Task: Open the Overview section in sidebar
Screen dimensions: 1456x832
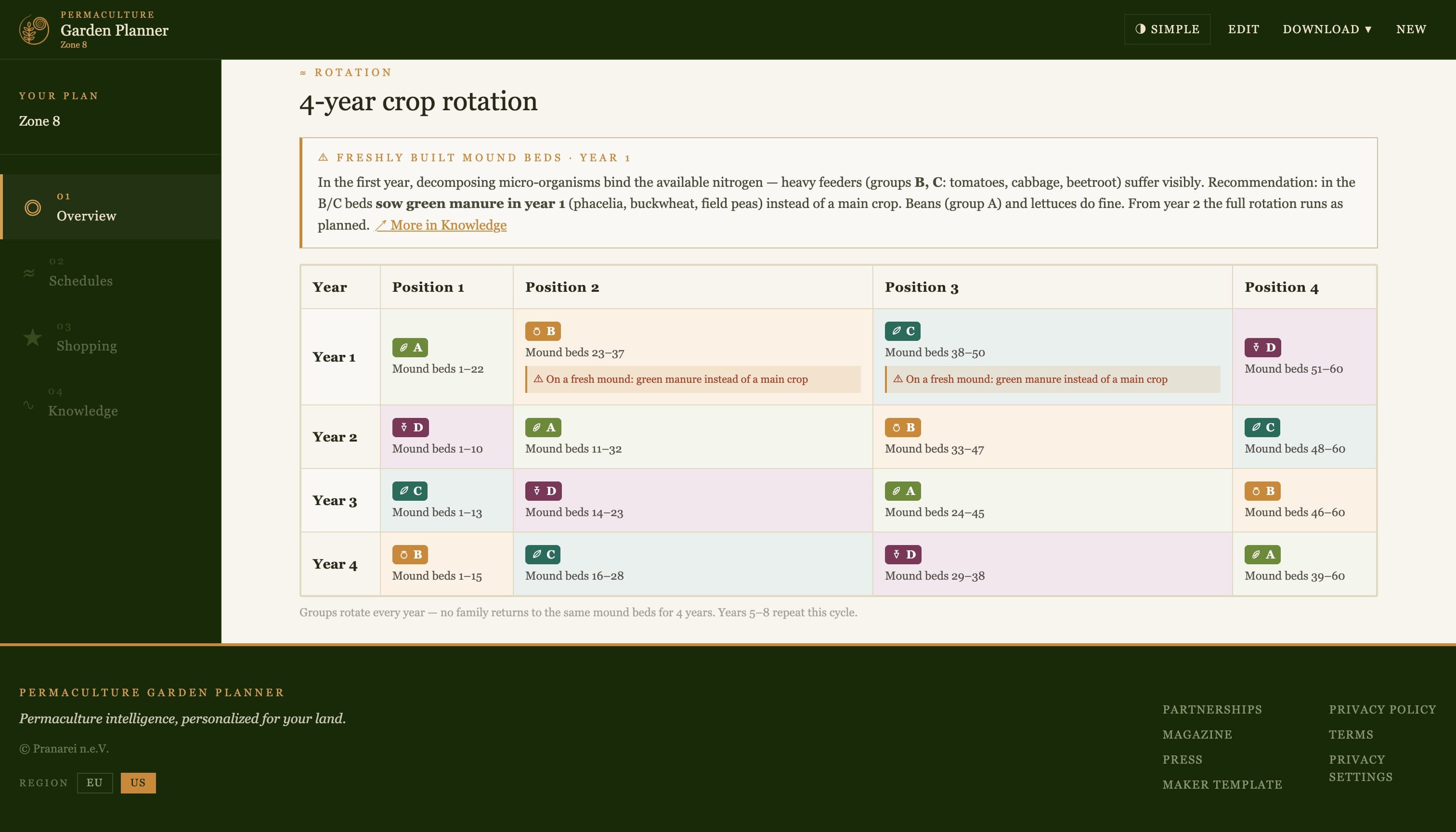Action: (x=111, y=207)
